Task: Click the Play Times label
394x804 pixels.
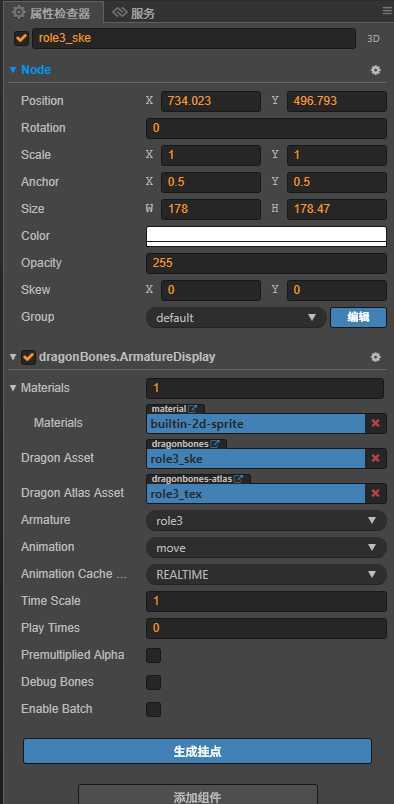Action: coord(50,628)
